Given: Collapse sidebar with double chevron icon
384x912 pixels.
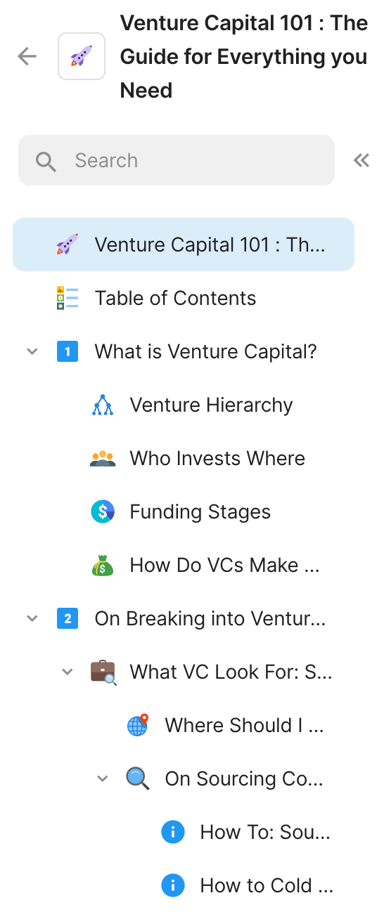Looking at the screenshot, I should pos(361,161).
